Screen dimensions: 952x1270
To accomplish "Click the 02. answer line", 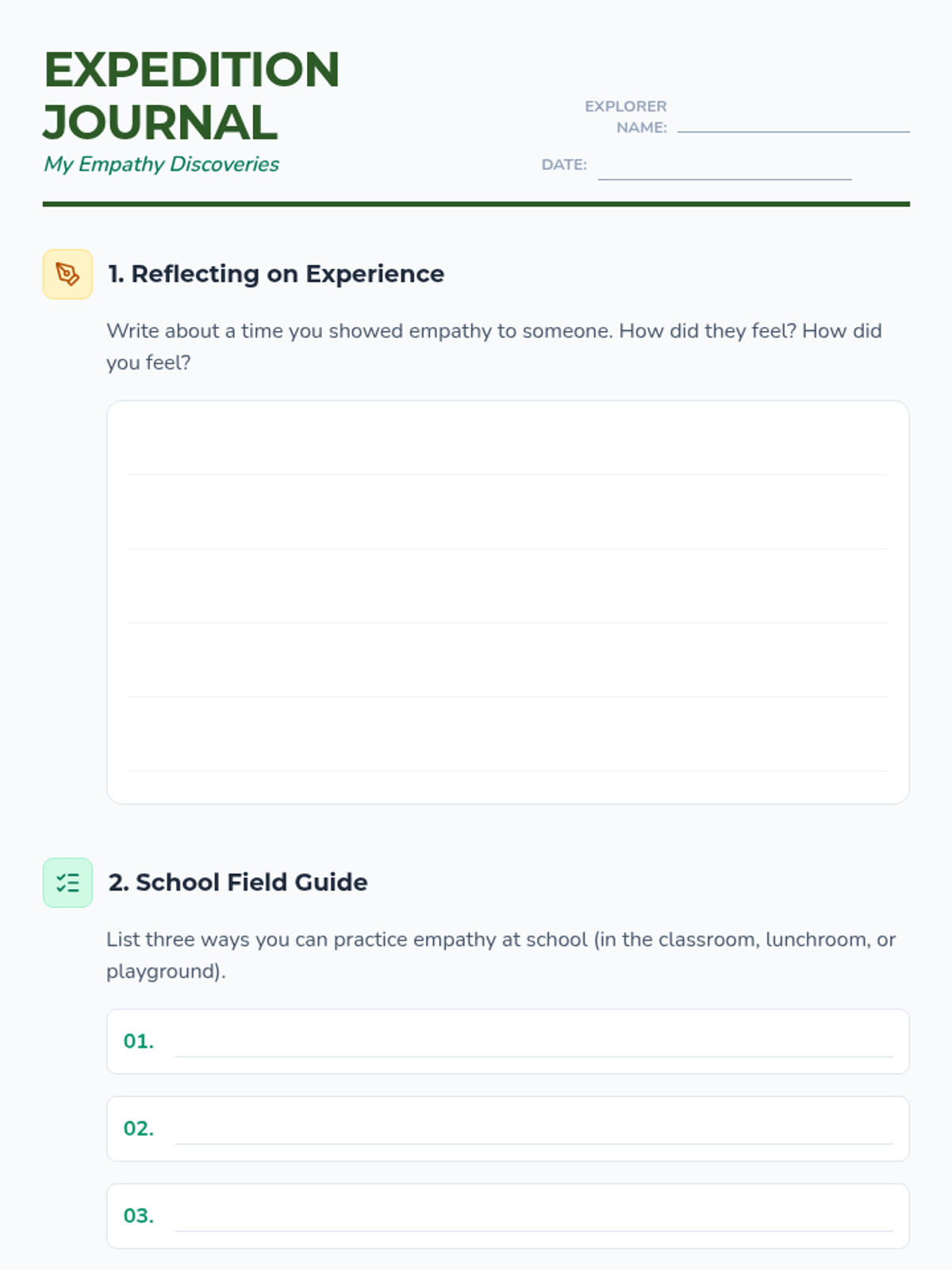I will (x=533, y=1129).
